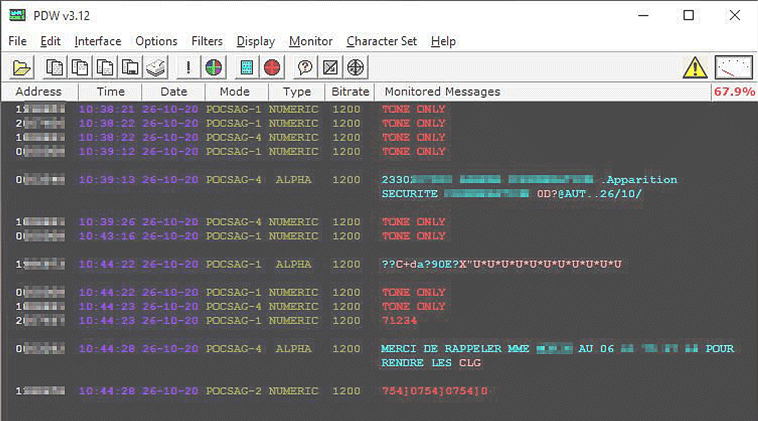Click TONE ONLY in the 10:38:21 row
The image size is (758, 421).
click(413, 109)
